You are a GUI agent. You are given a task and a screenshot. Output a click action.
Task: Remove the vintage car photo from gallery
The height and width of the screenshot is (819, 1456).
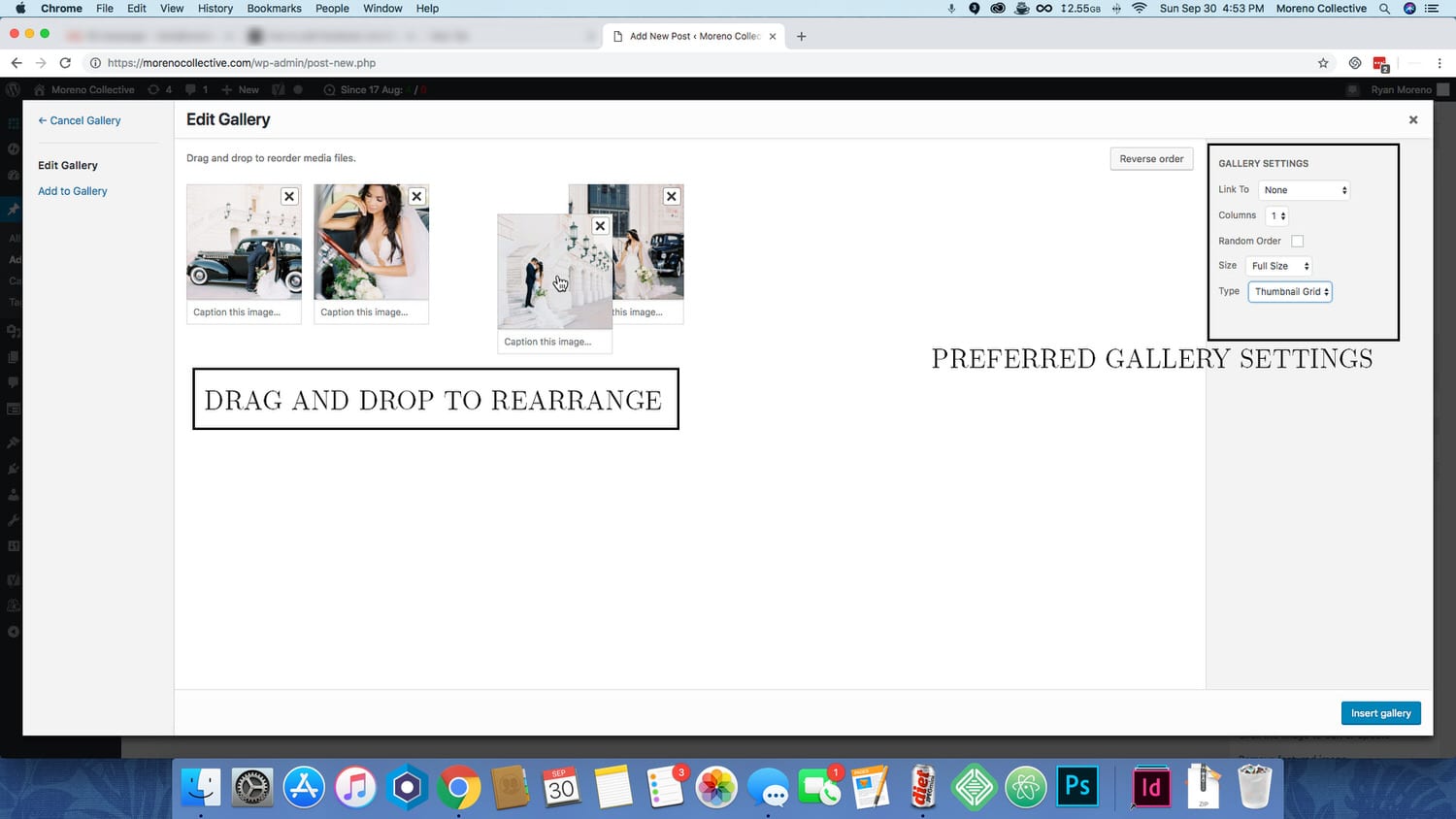click(x=289, y=196)
